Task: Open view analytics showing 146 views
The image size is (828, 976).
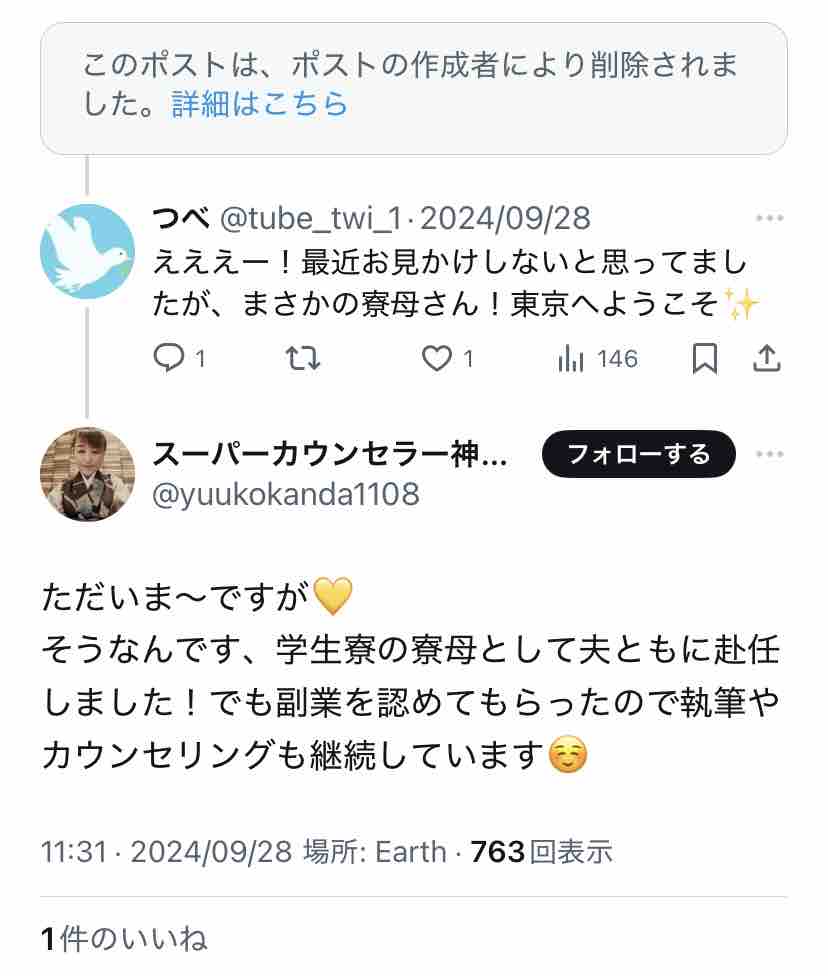Action: [x=598, y=359]
